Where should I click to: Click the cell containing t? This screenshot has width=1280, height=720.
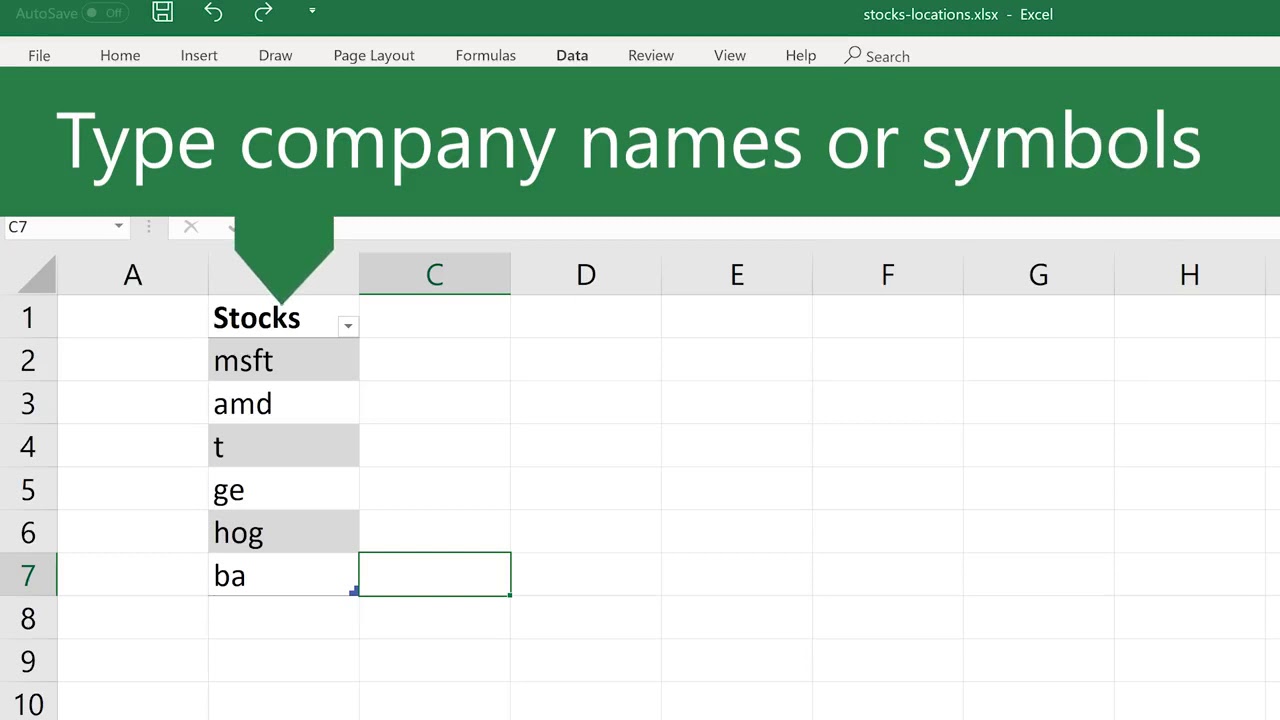pyautogui.click(x=284, y=446)
